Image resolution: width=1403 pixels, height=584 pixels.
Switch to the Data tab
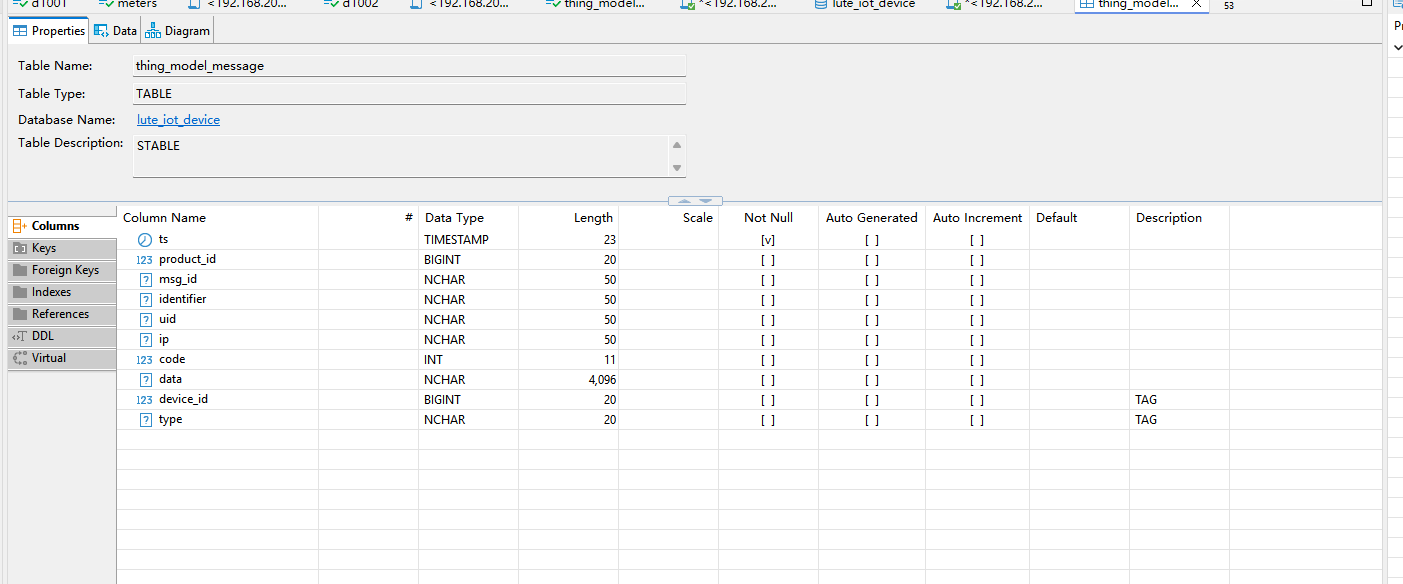(x=115, y=31)
